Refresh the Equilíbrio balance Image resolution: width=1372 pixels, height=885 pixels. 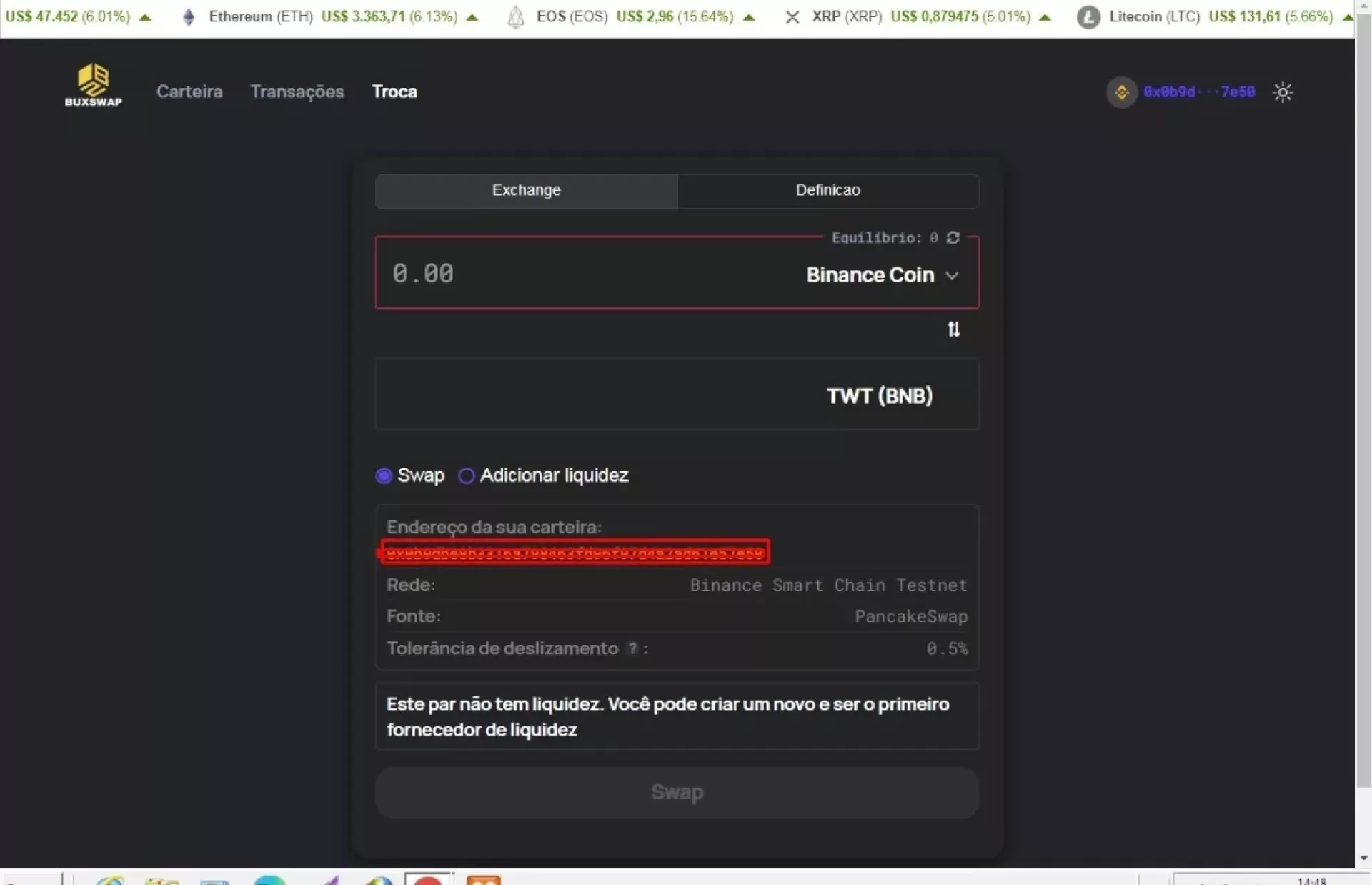coord(953,237)
